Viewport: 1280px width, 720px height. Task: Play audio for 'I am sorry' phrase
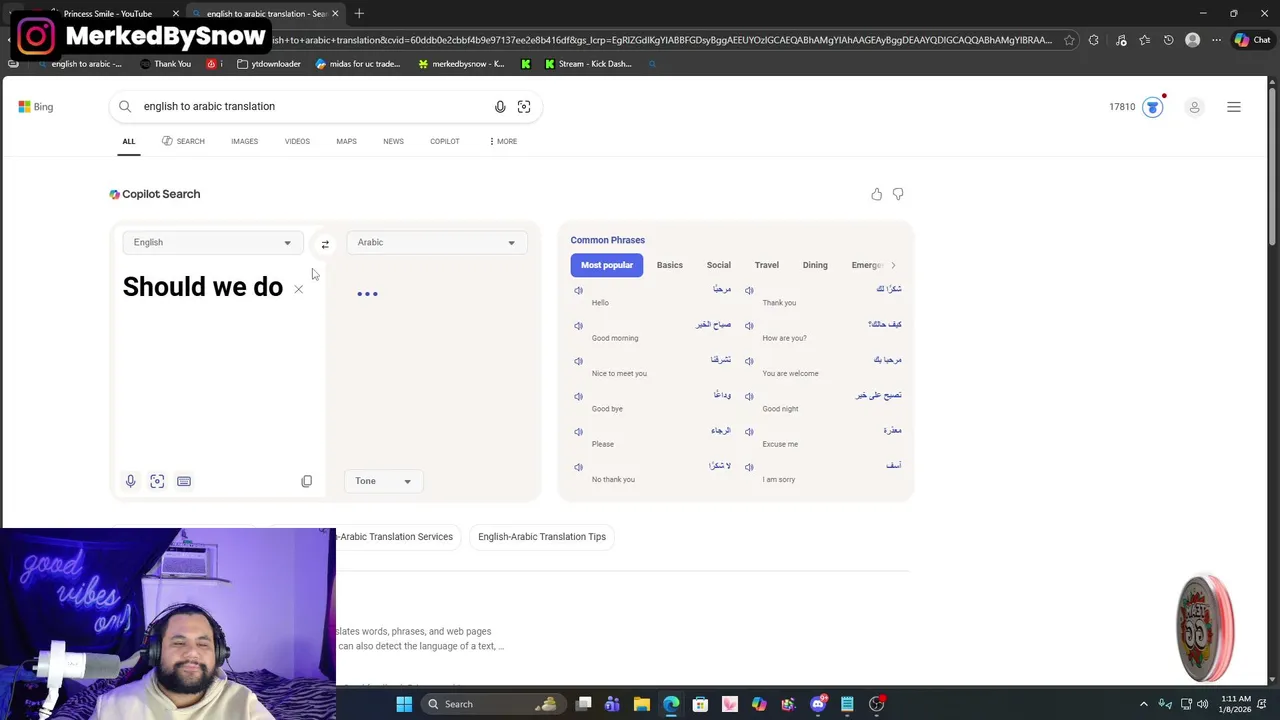tap(749, 467)
